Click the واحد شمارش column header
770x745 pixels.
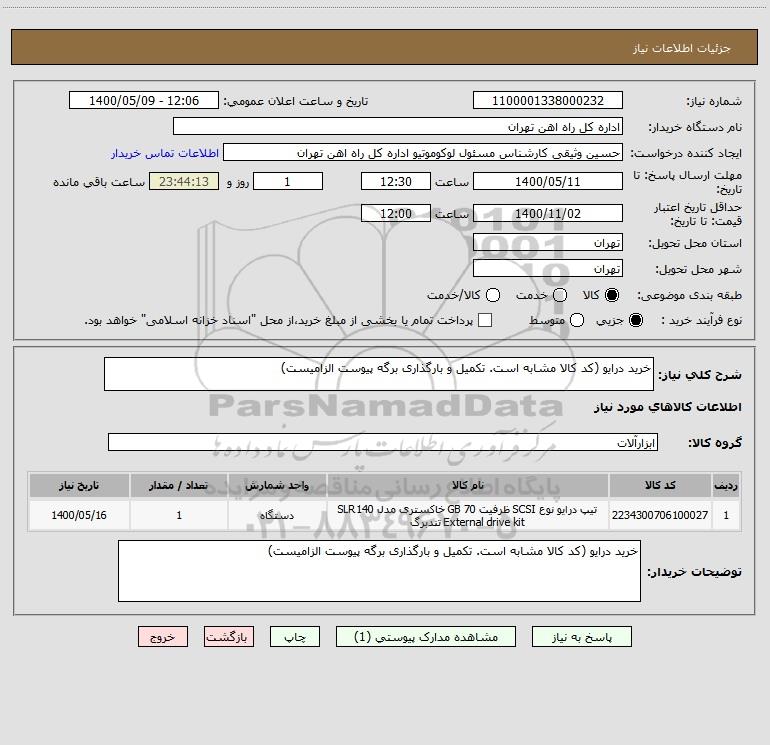pos(277,485)
